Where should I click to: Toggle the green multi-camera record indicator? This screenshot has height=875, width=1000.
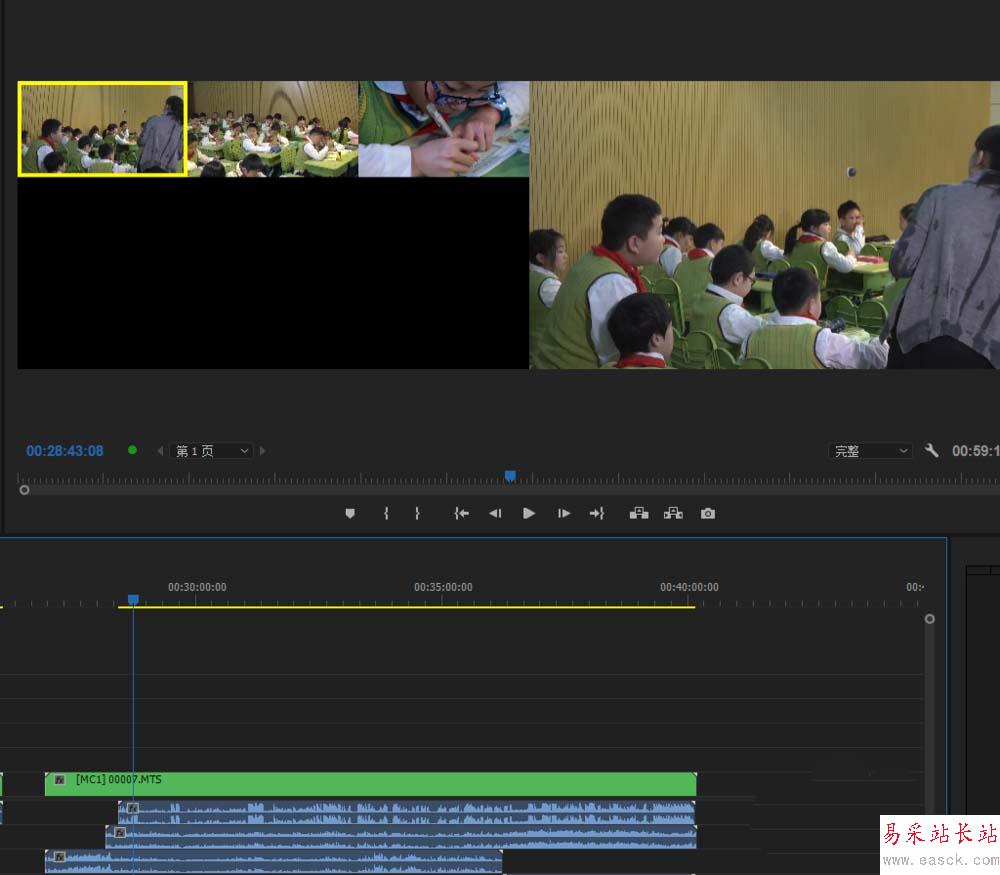click(132, 450)
